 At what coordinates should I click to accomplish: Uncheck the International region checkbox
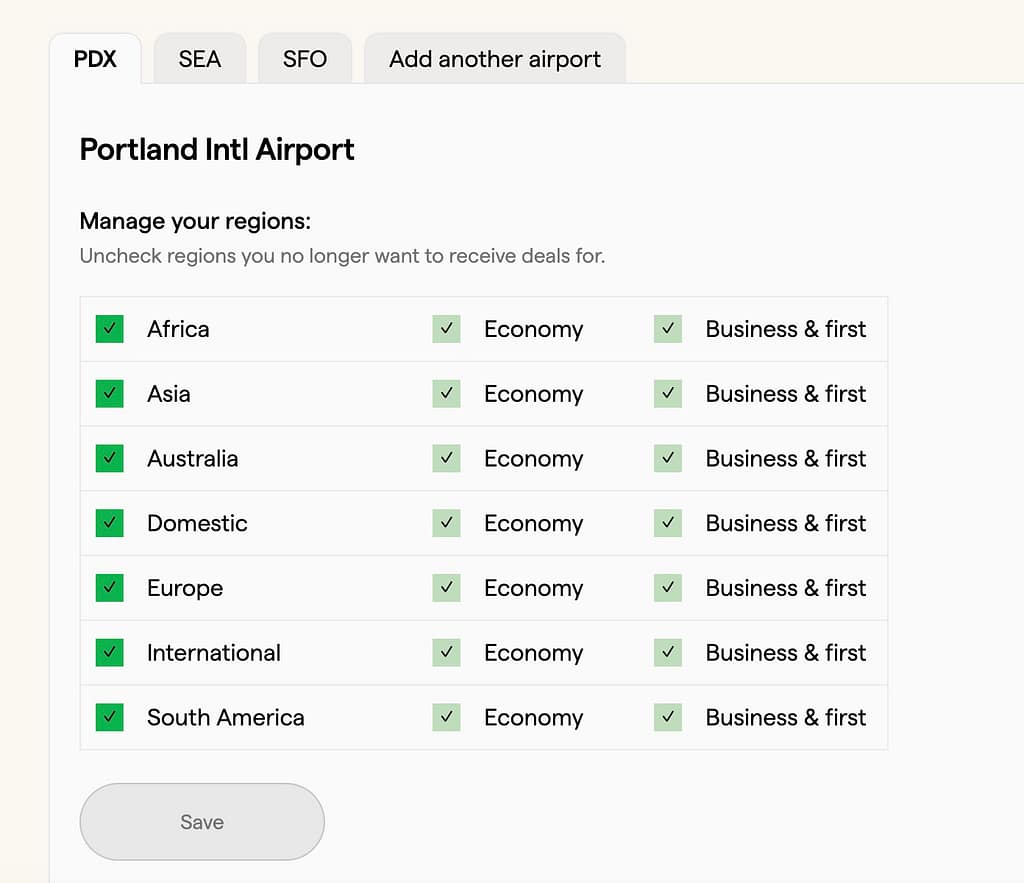[109, 652]
